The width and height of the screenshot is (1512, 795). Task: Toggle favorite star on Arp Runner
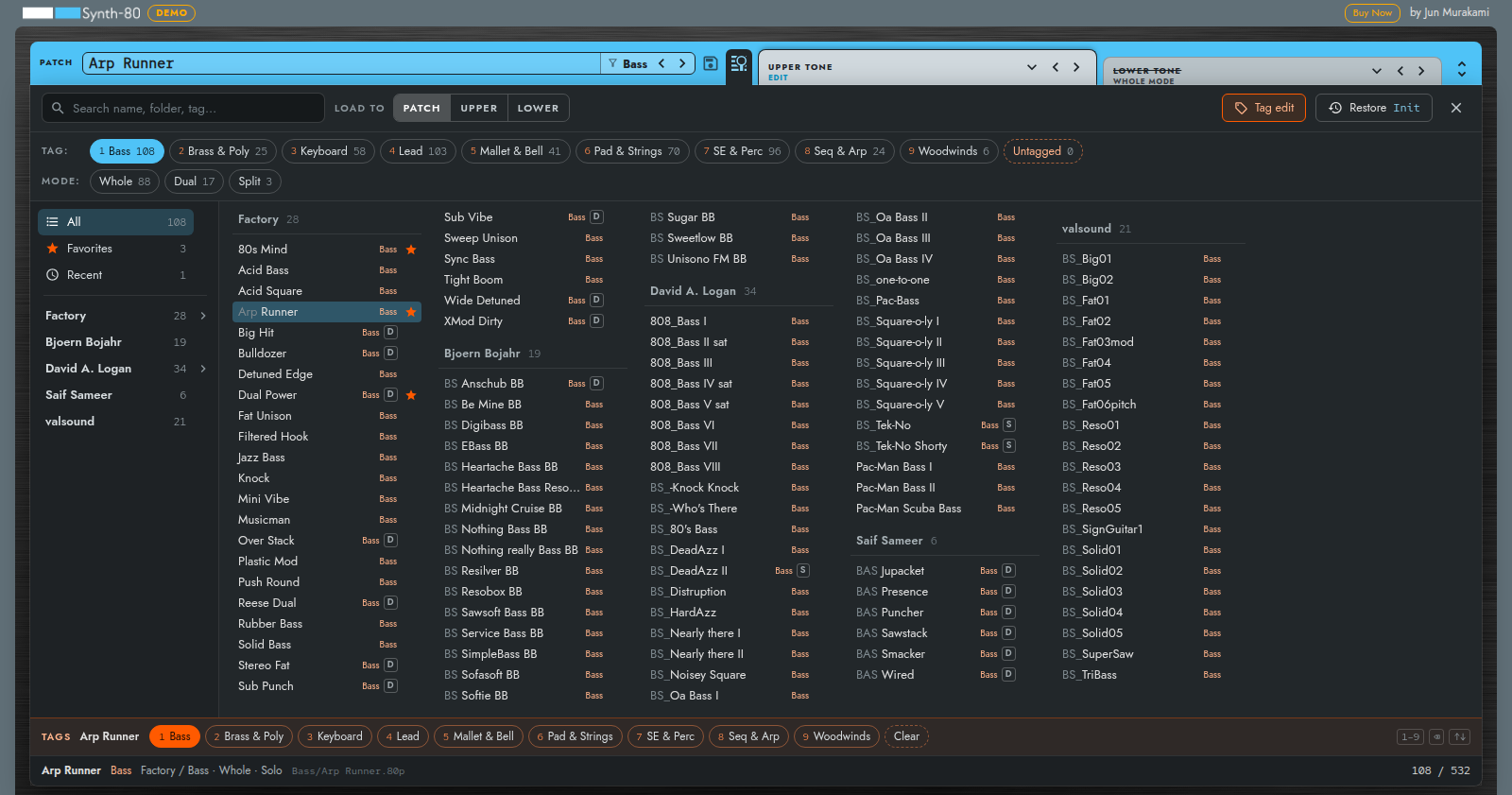[x=411, y=312]
